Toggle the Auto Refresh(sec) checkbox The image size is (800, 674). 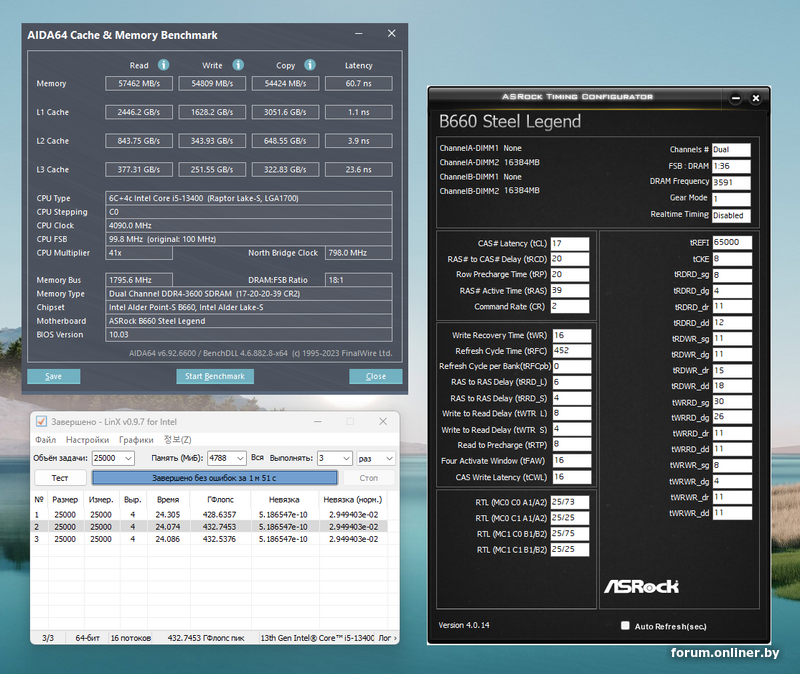point(625,626)
